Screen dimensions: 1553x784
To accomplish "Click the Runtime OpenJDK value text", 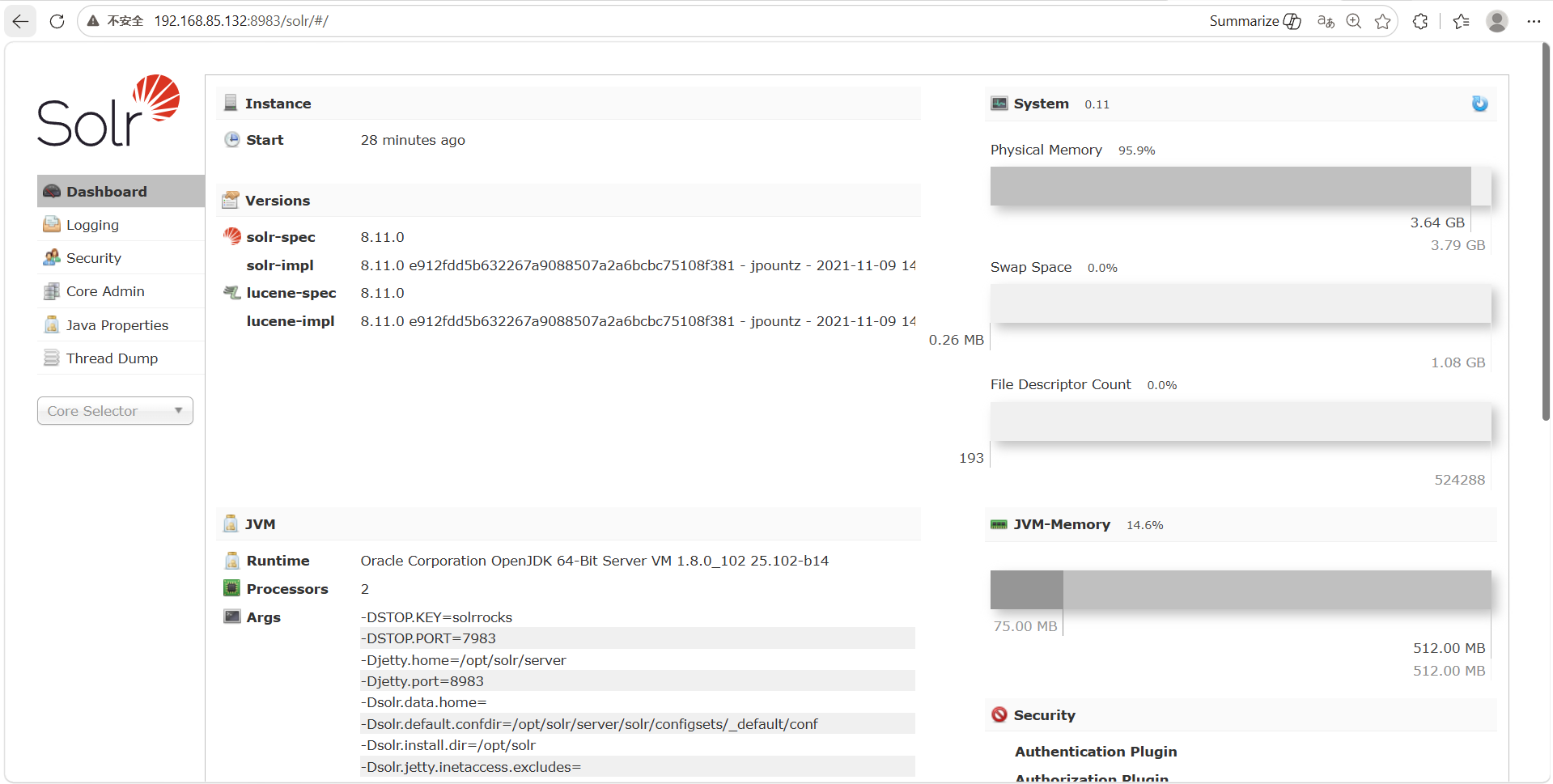I will click(595, 561).
